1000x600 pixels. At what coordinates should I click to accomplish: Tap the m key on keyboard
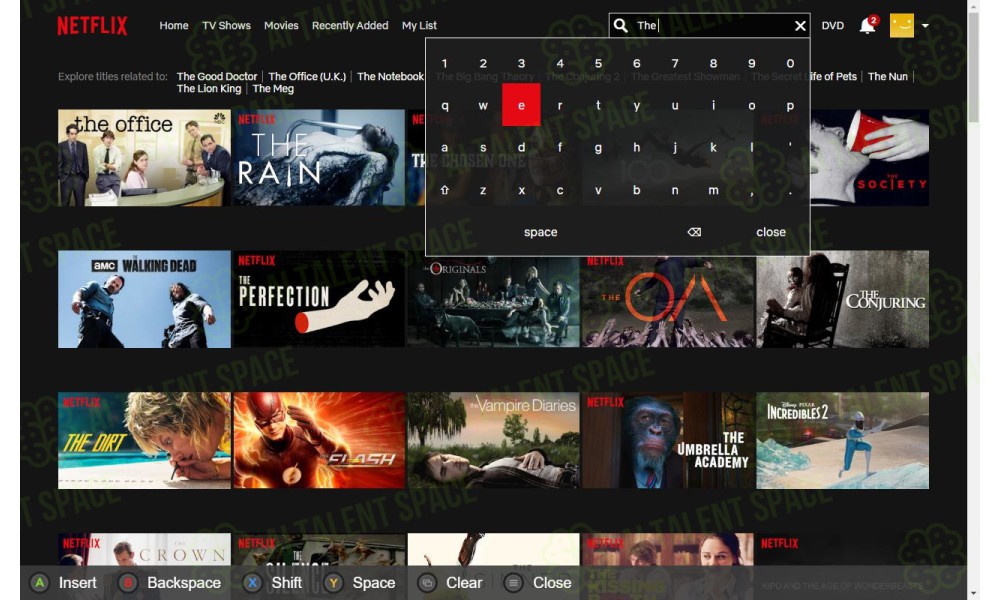tap(713, 190)
